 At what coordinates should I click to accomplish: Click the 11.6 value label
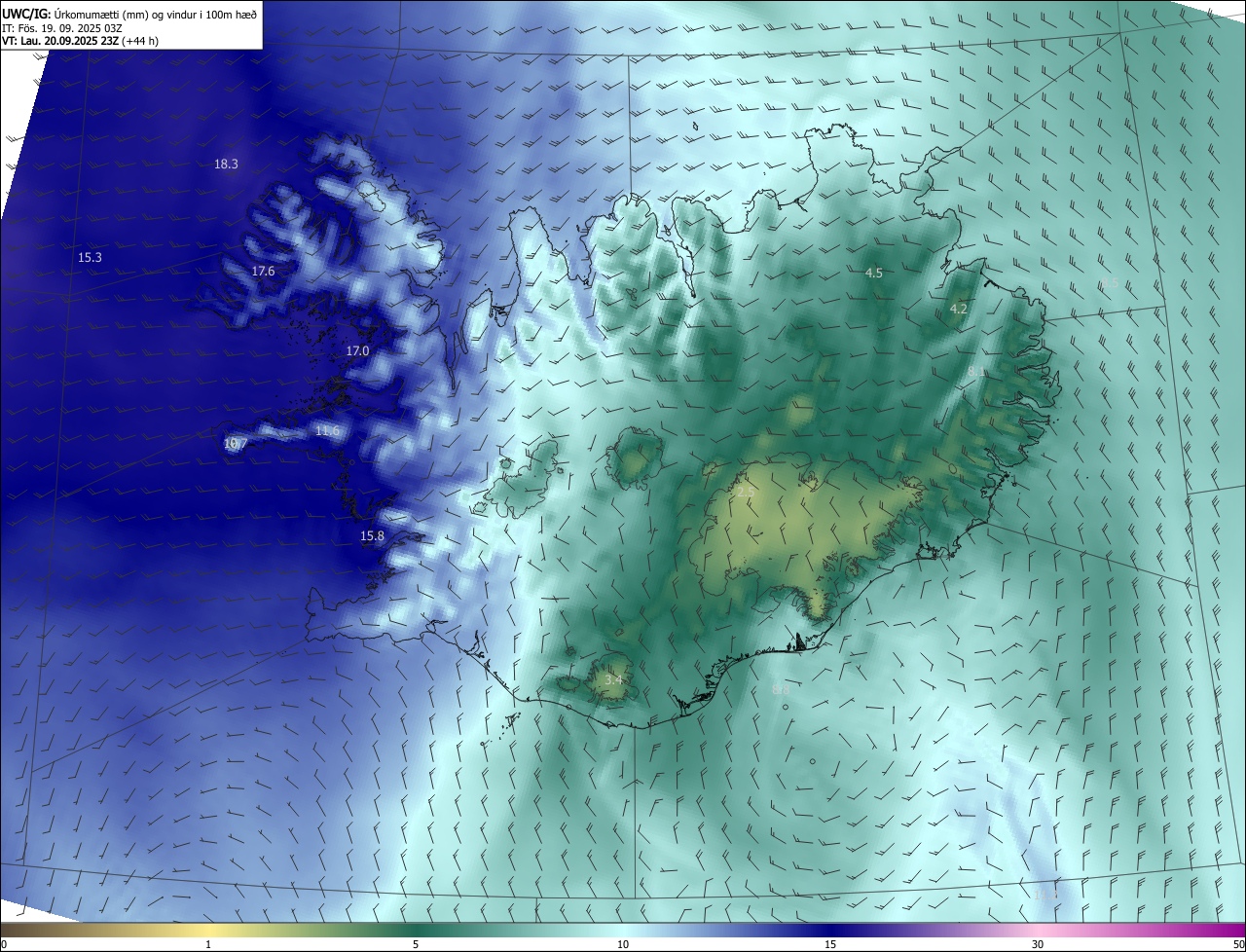tap(327, 431)
